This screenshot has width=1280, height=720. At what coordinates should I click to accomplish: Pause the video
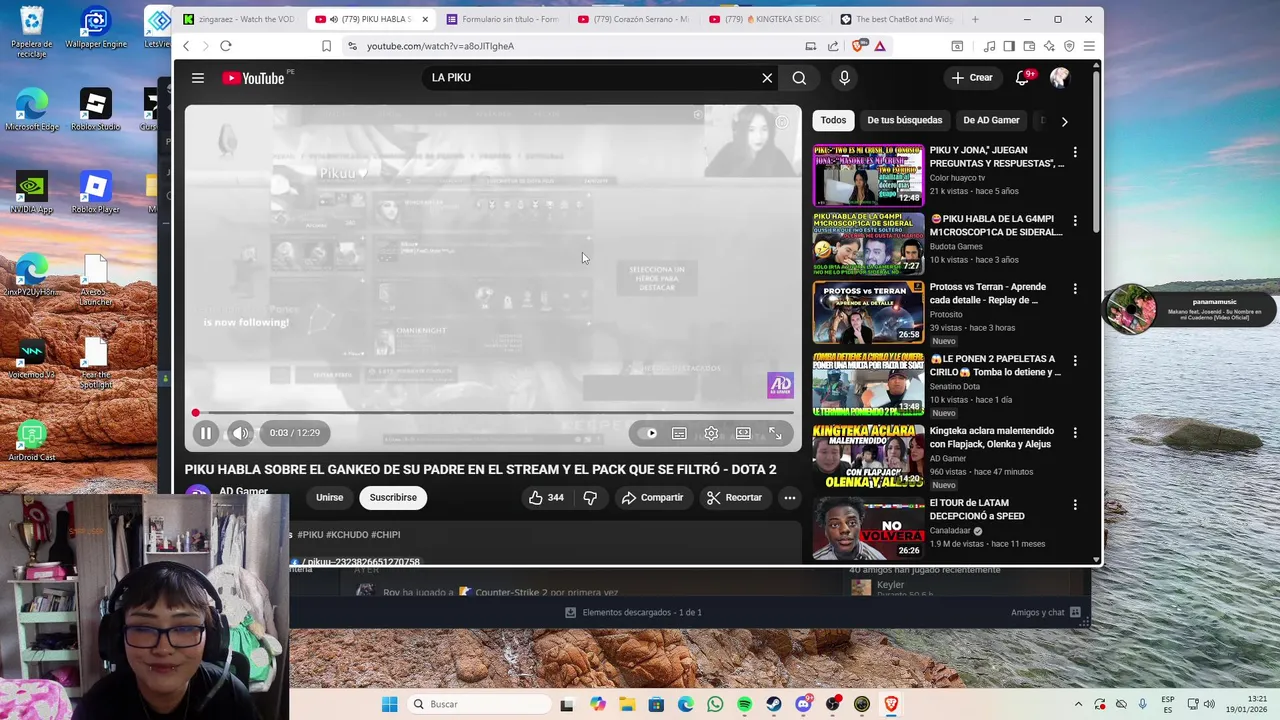click(206, 433)
